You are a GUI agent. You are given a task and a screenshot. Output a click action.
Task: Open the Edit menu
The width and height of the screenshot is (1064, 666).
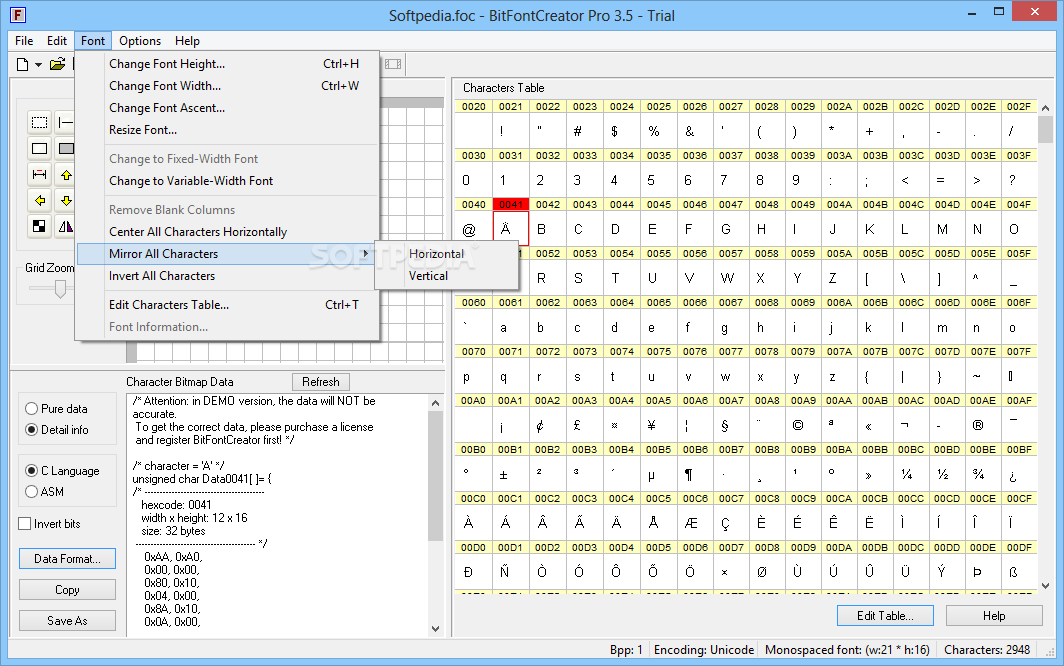(57, 41)
